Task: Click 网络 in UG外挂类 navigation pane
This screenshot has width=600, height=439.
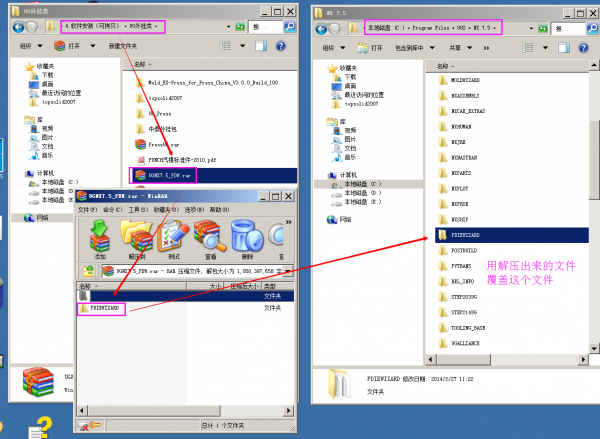Action: pyautogui.click(x=42, y=218)
